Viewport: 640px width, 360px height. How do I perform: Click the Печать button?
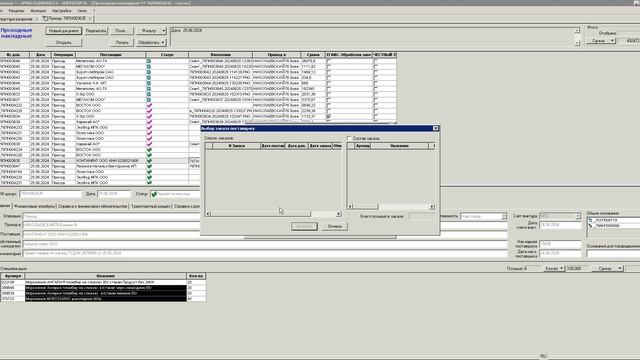(122, 42)
